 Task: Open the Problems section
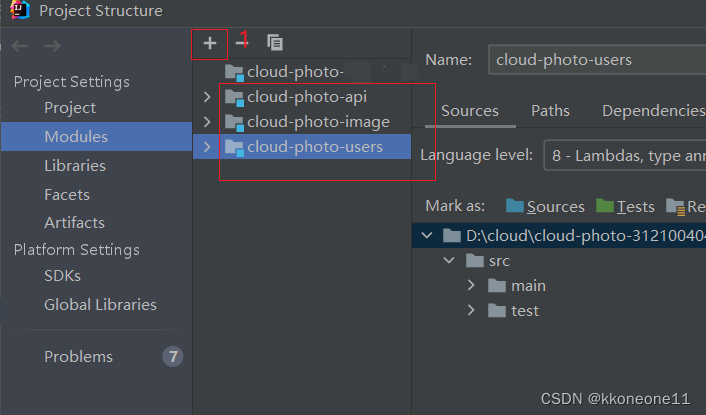pos(78,356)
